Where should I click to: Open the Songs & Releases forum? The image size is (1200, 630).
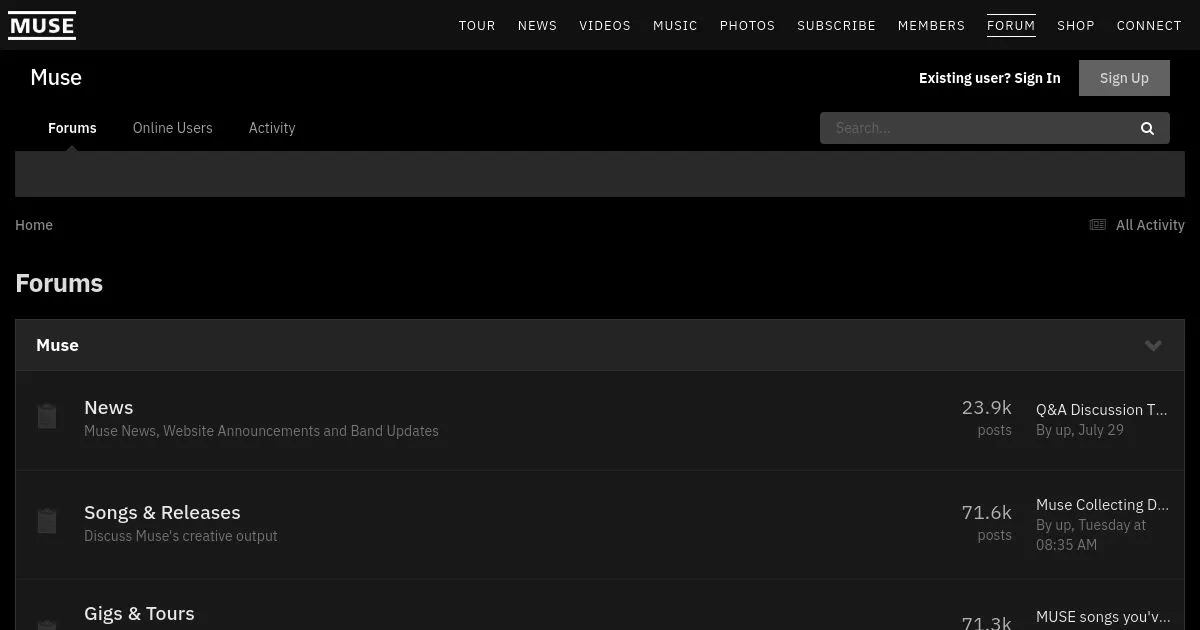pyautogui.click(x=162, y=512)
